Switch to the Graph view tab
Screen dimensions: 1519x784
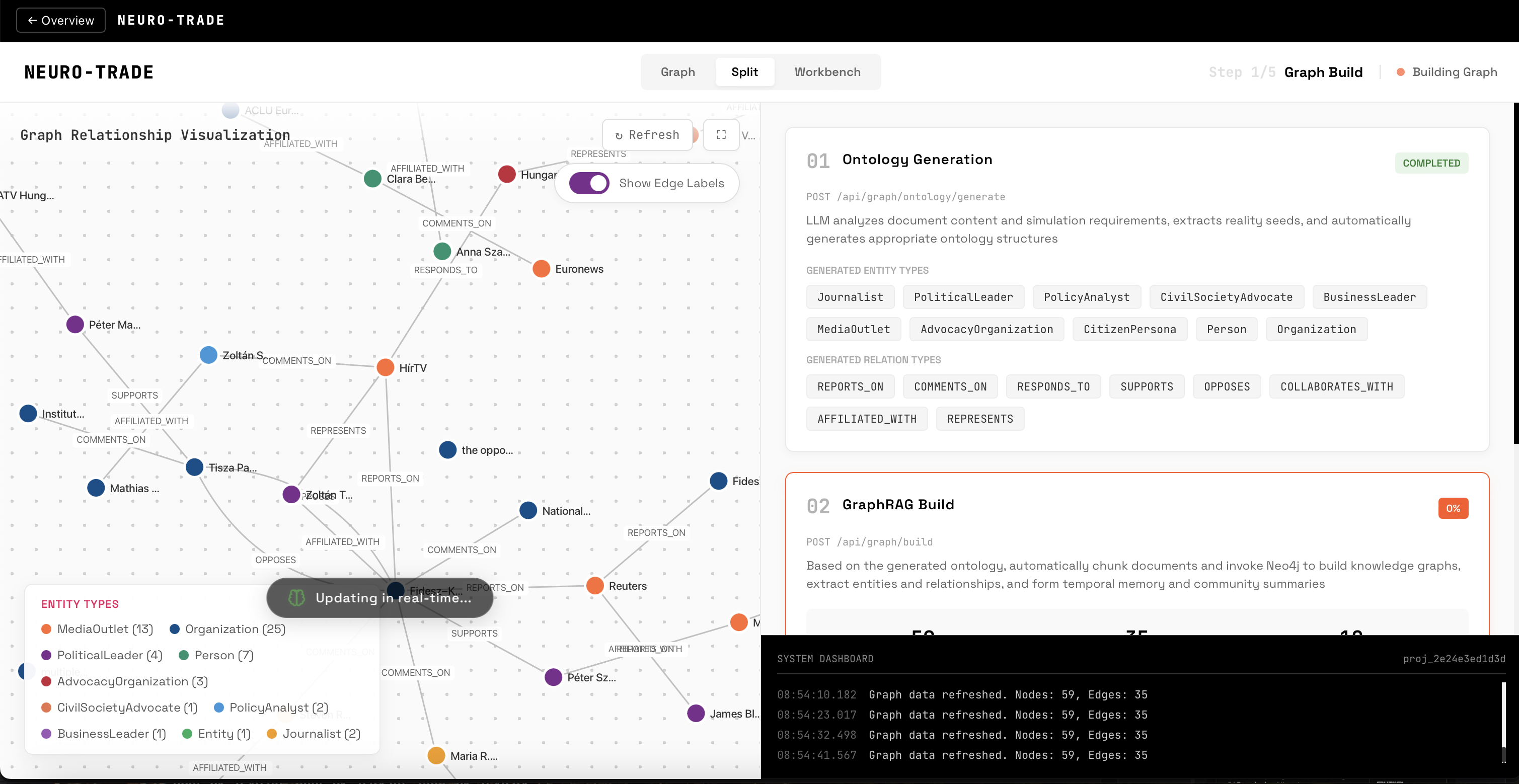[x=677, y=72]
